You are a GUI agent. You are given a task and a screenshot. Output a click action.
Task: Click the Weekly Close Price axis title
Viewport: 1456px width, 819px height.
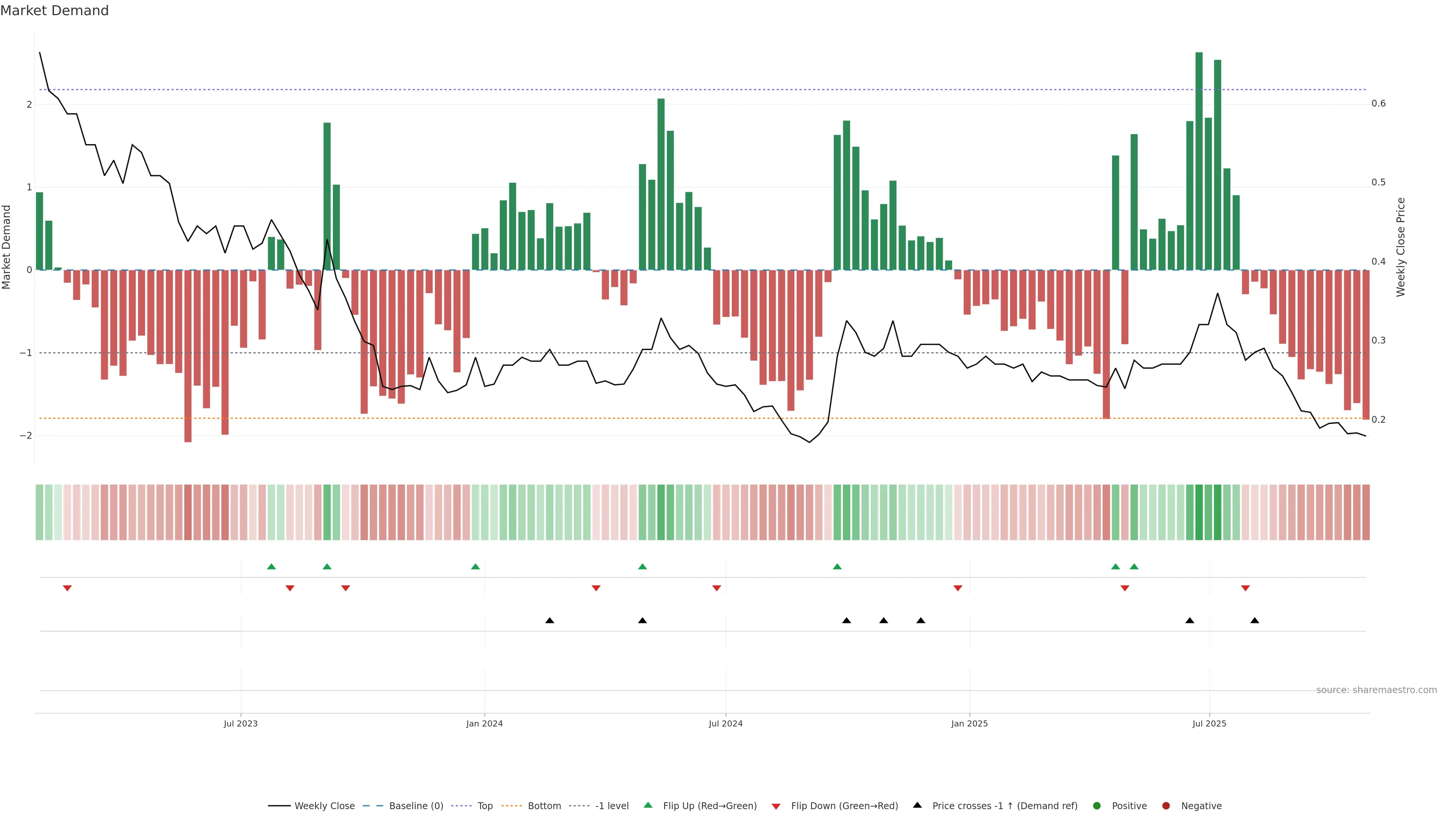1401,247
